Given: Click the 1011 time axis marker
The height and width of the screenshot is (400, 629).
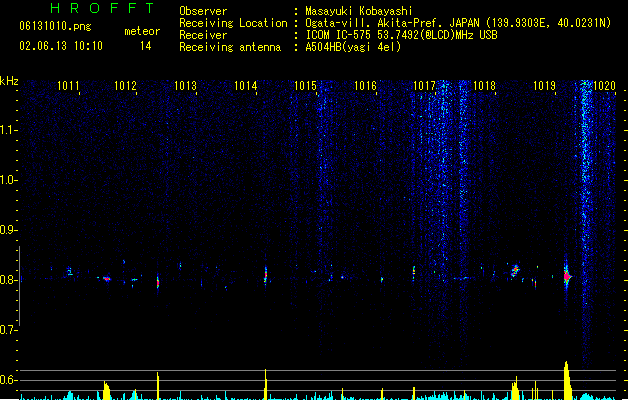Looking at the screenshot, I should click(x=68, y=86).
